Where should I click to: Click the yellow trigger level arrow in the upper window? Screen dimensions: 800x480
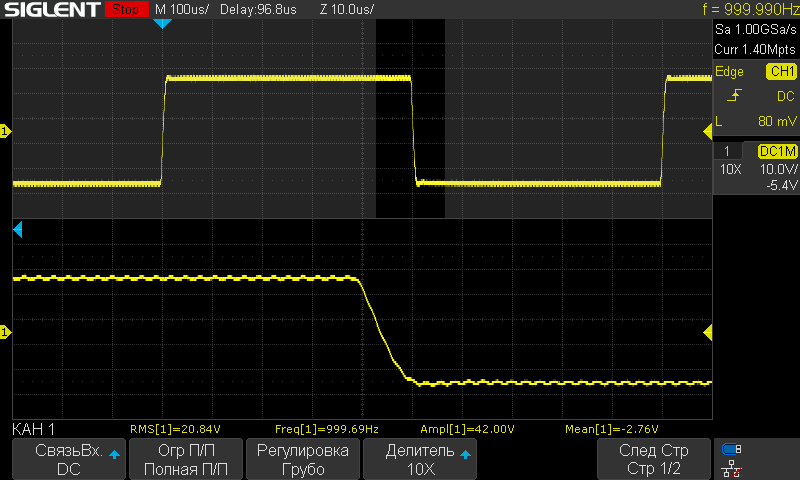click(708, 132)
